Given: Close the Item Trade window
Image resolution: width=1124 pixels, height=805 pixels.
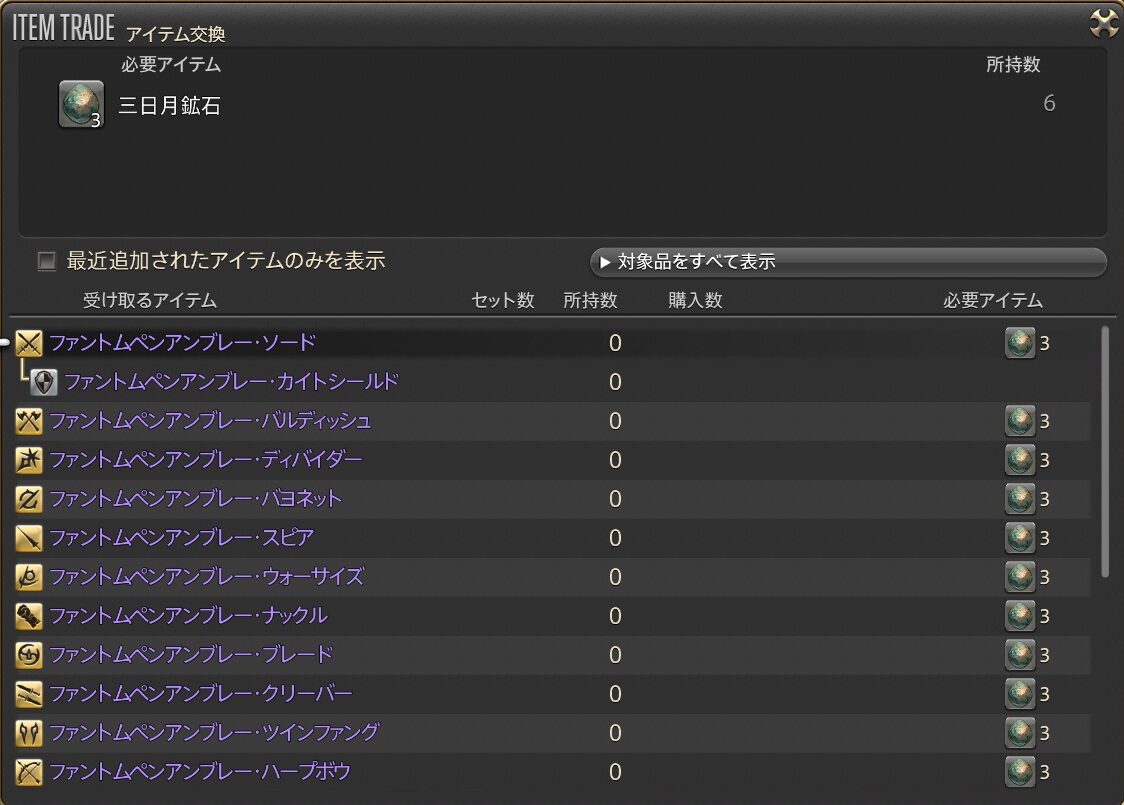Looking at the screenshot, I should pos(1103,24).
